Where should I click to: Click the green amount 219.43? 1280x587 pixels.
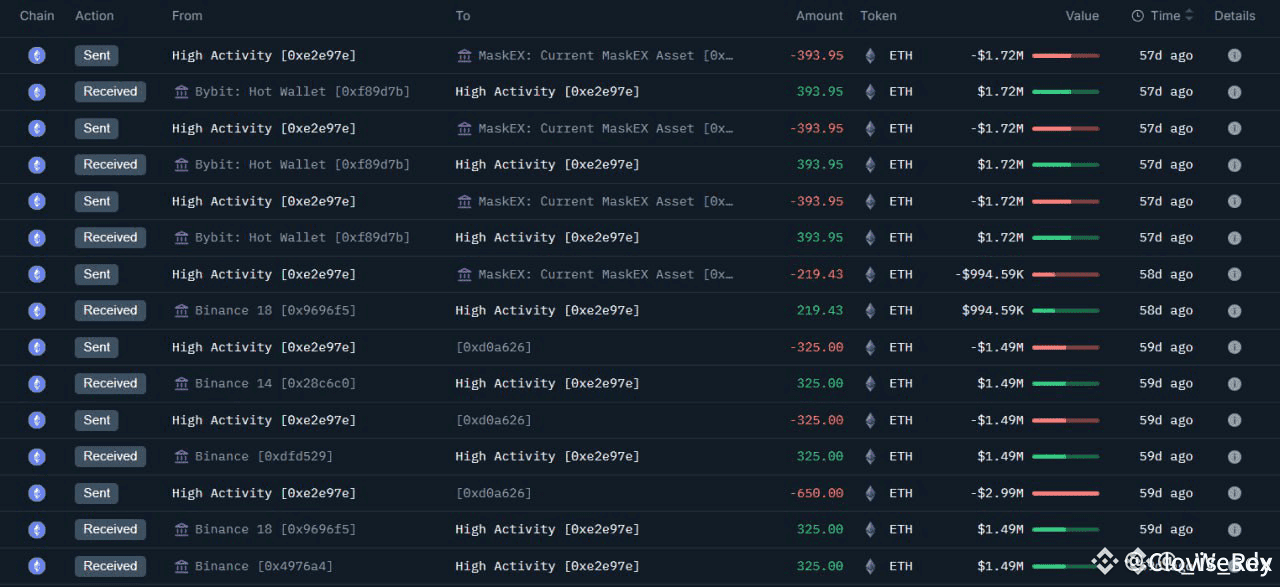tap(820, 310)
